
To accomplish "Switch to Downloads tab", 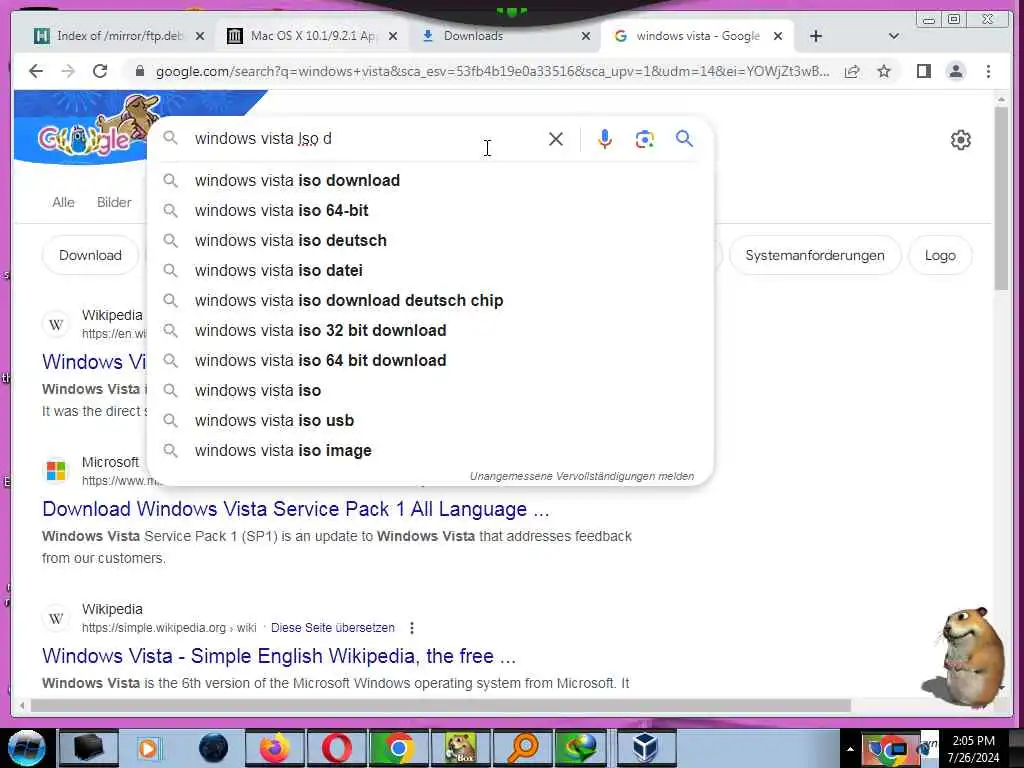I will coord(504,36).
